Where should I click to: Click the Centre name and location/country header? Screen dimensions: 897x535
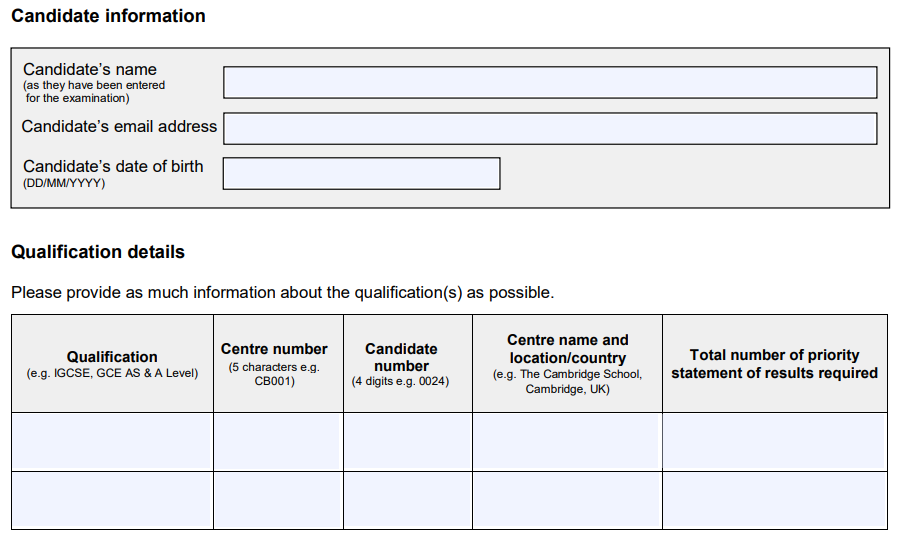[x=567, y=364]
